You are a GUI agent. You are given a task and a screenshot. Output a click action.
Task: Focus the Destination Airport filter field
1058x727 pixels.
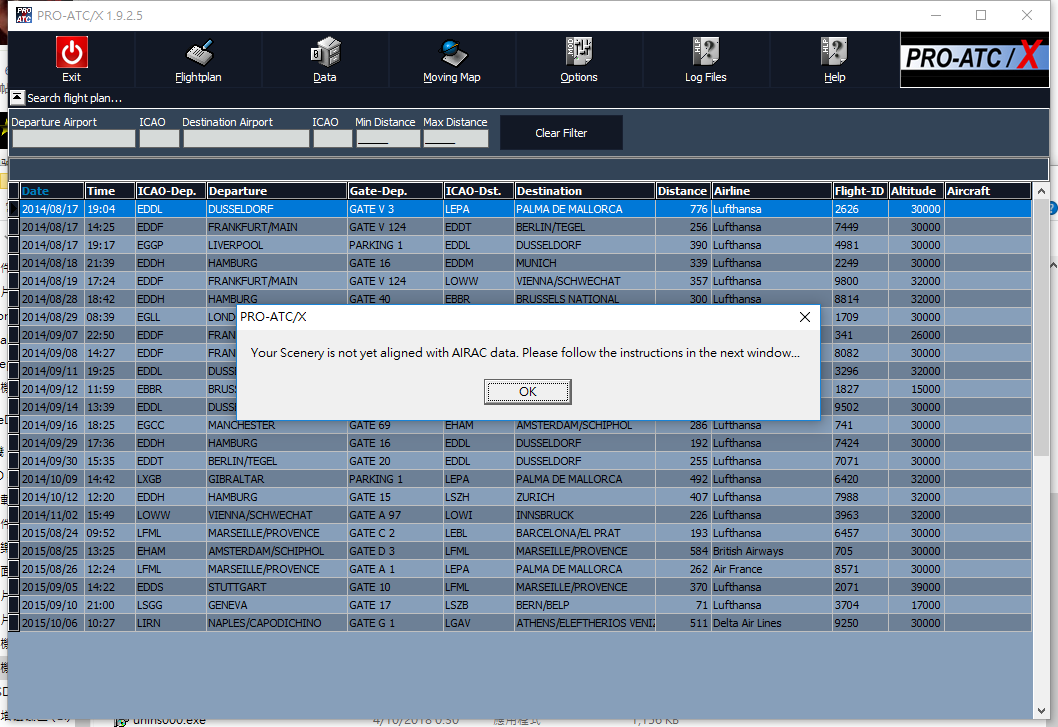246,138
